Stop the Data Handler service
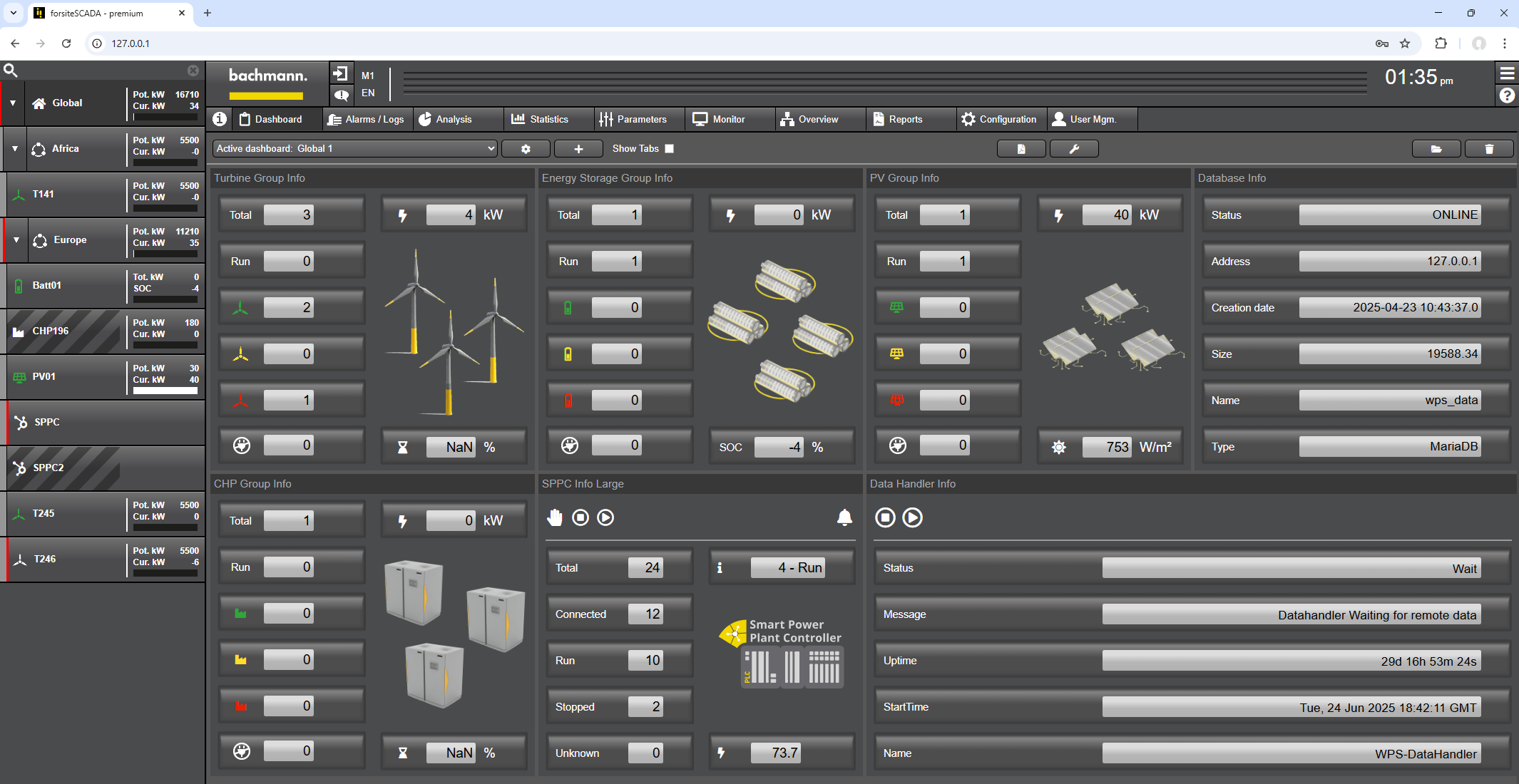 885,517
